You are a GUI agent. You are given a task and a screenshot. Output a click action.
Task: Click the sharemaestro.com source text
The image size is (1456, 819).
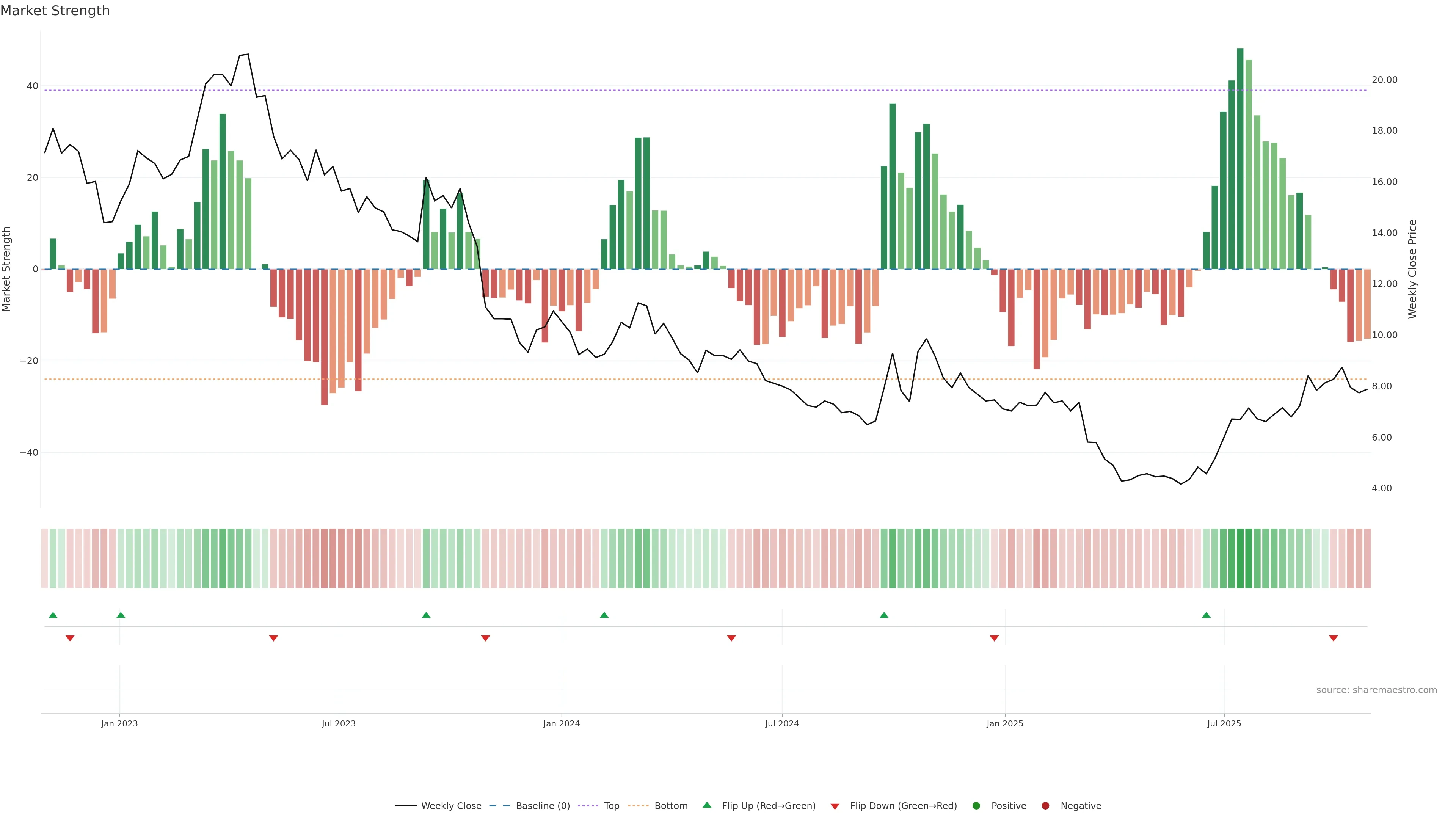1376,690
